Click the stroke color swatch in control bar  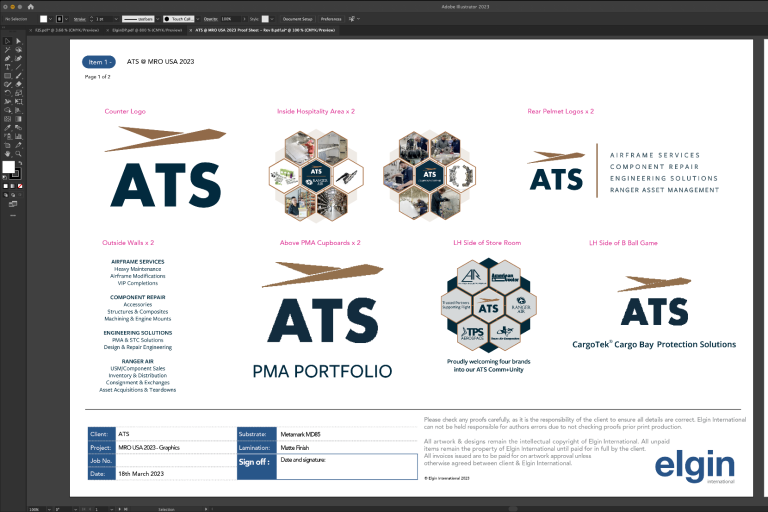click(x=60, y=19)
